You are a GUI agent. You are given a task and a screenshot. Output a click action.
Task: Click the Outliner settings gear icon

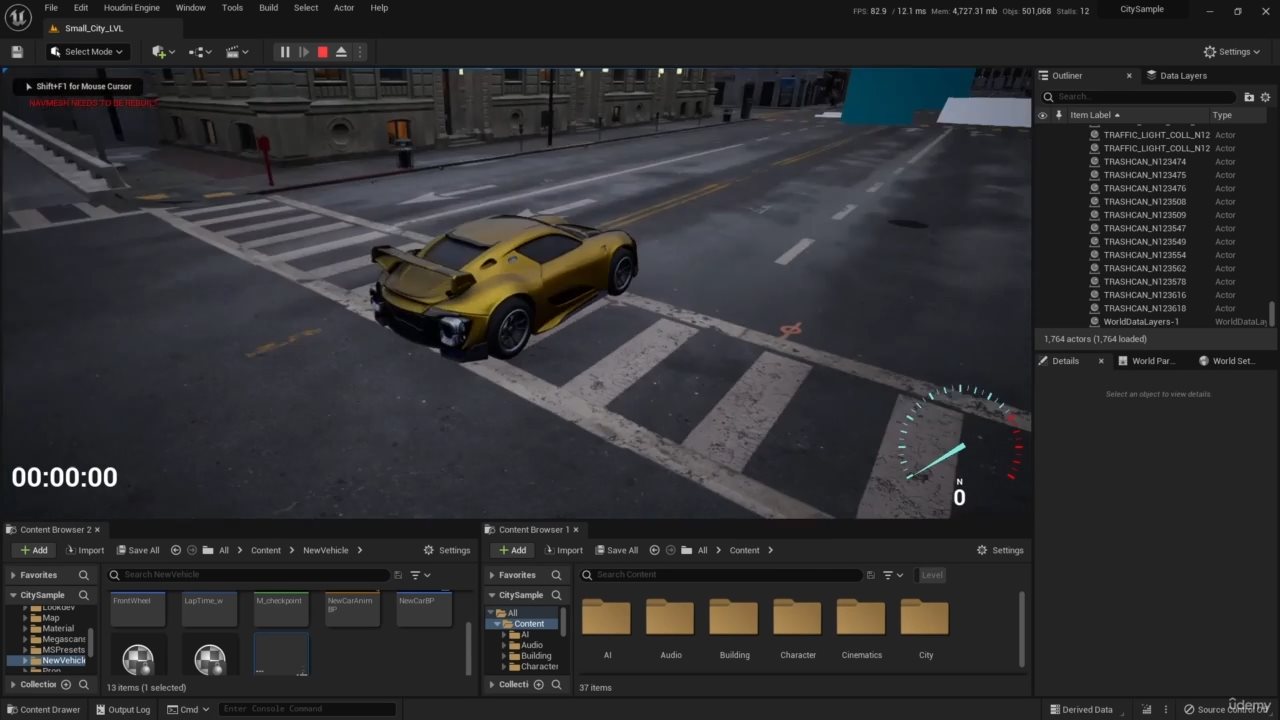click(1265, 97)
